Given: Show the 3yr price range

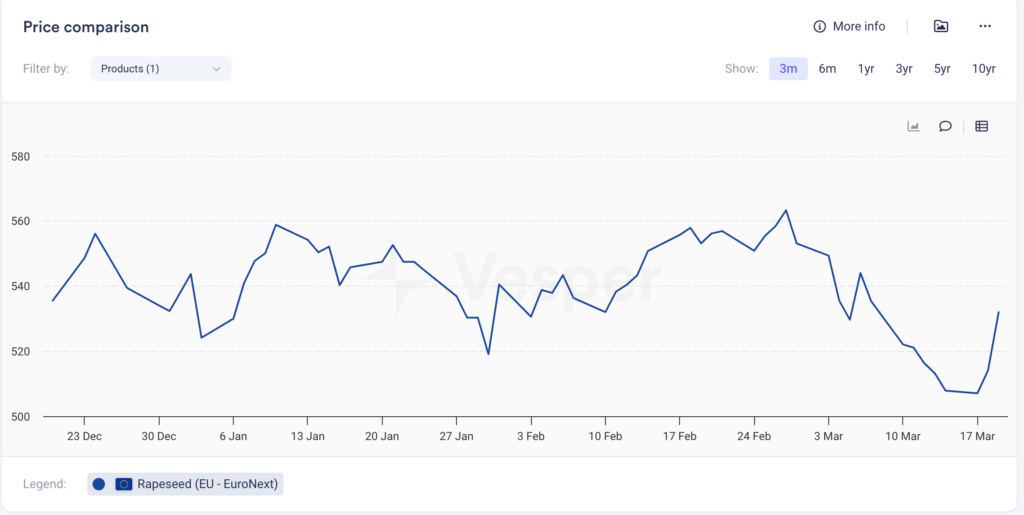Looking at the screenshot, I should click(x=904, y=69).
